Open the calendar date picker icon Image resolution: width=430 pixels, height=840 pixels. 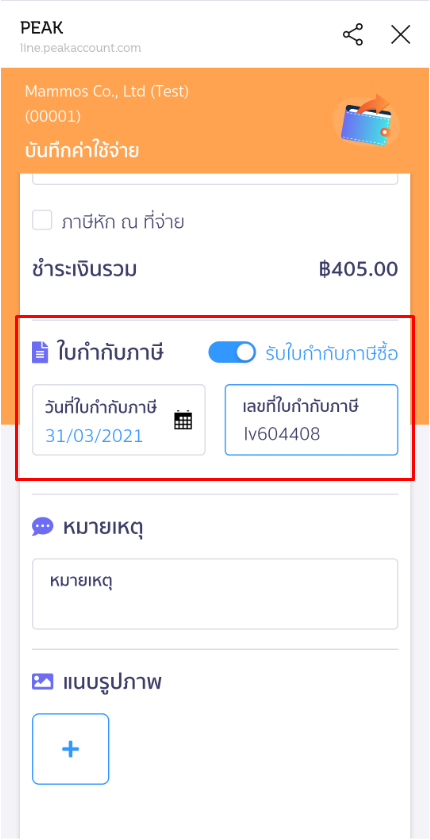pyautogui.click(x=183, y=420)
